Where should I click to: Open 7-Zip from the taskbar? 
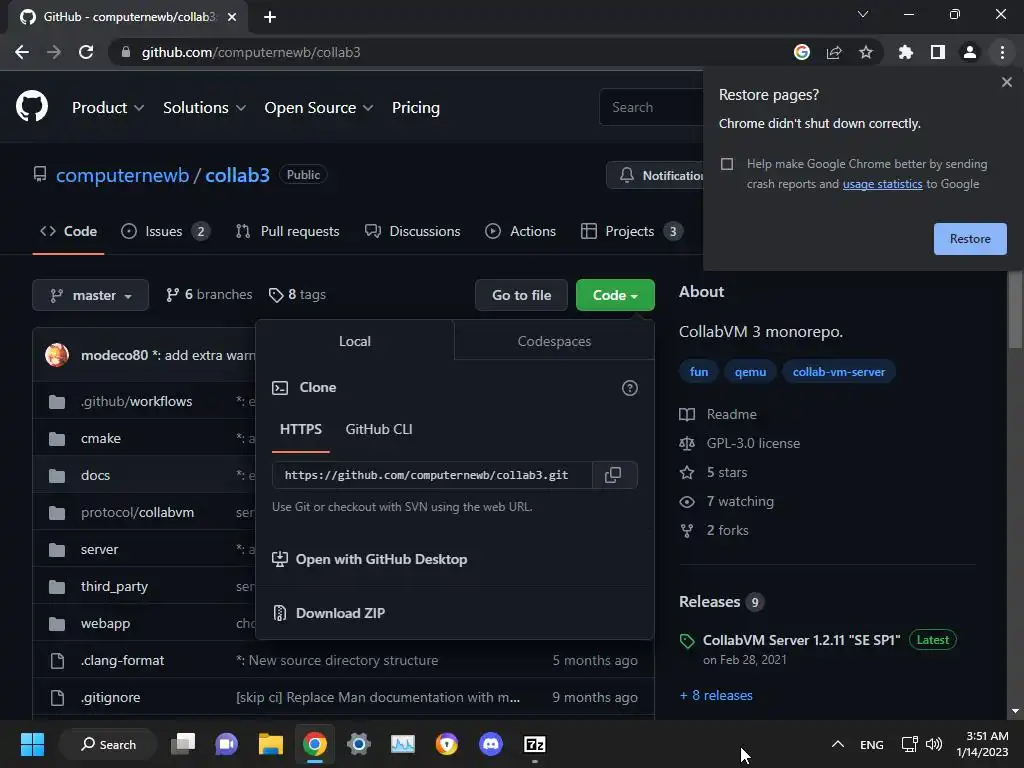[534, 744]
